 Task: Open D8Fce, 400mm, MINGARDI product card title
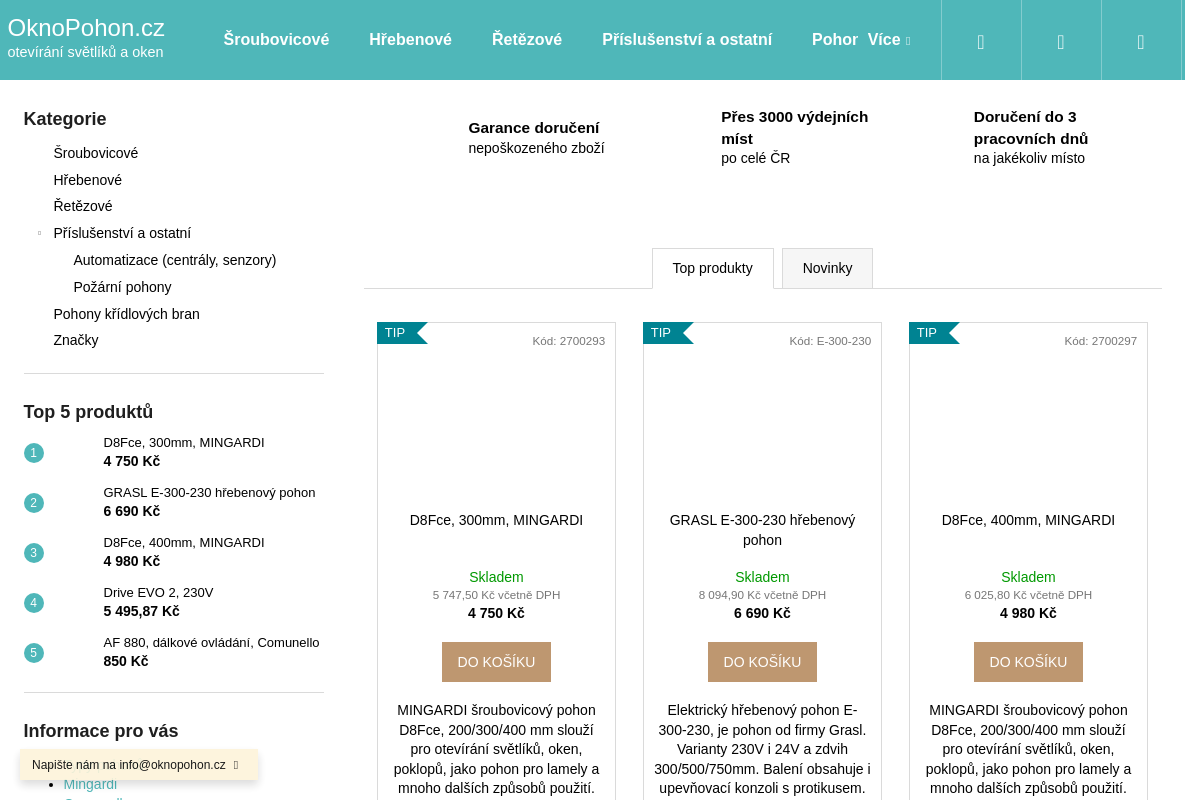coord(1028,520)
